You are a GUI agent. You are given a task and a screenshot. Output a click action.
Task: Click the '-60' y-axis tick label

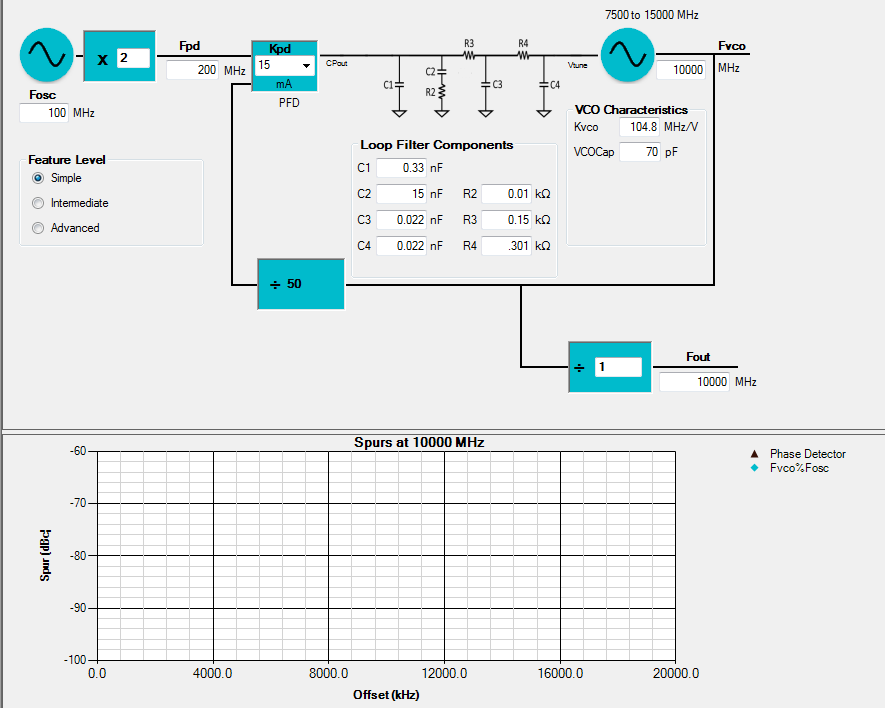pos(78,451)
